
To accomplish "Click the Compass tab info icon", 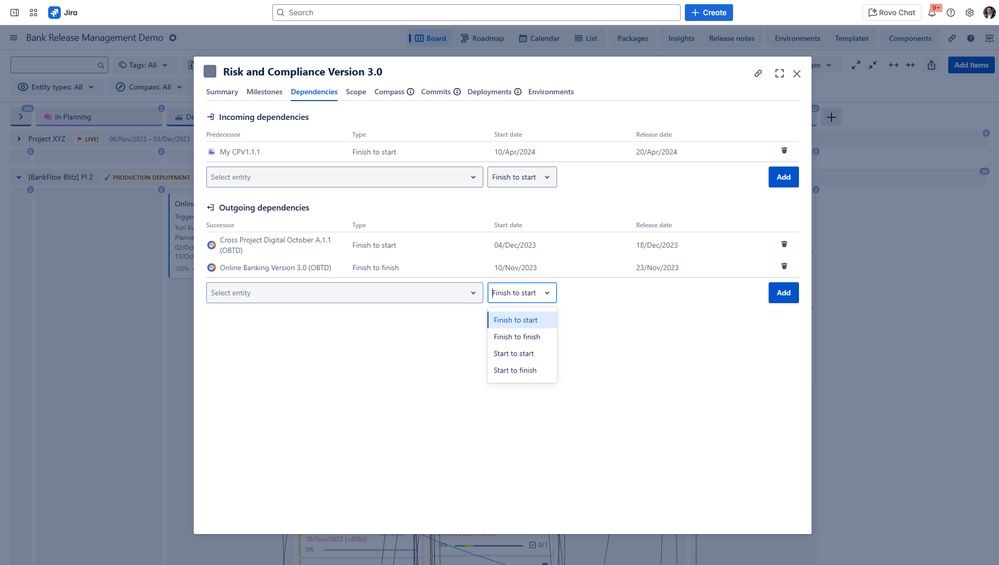I will click(410, 92).
